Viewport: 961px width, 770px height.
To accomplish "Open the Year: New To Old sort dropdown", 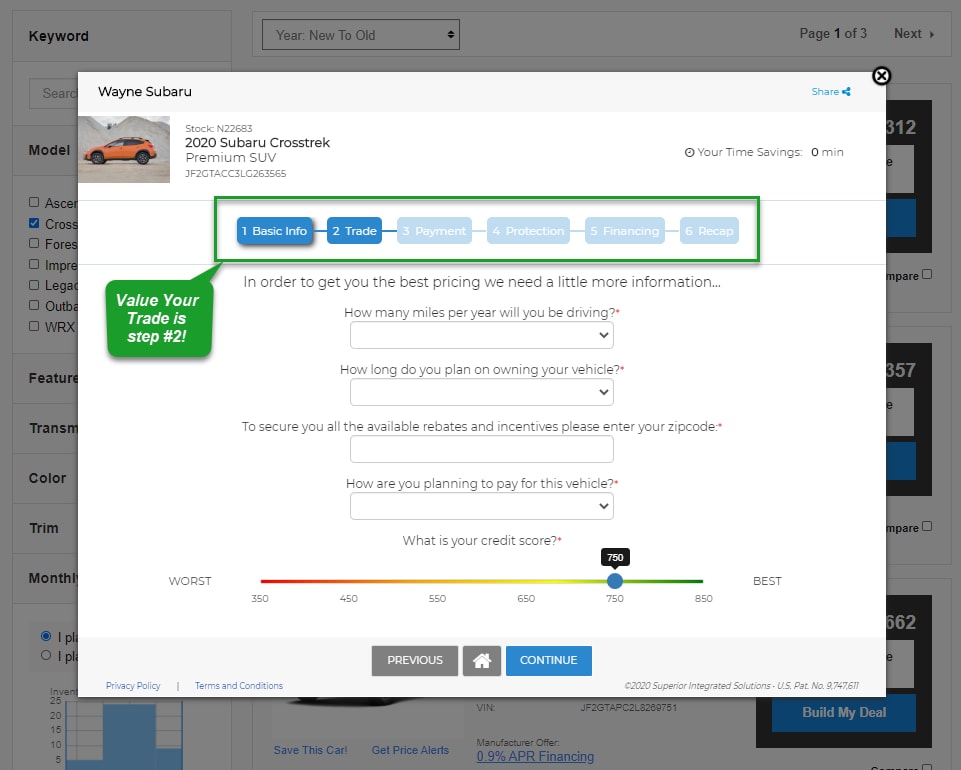I will (360, 35).
